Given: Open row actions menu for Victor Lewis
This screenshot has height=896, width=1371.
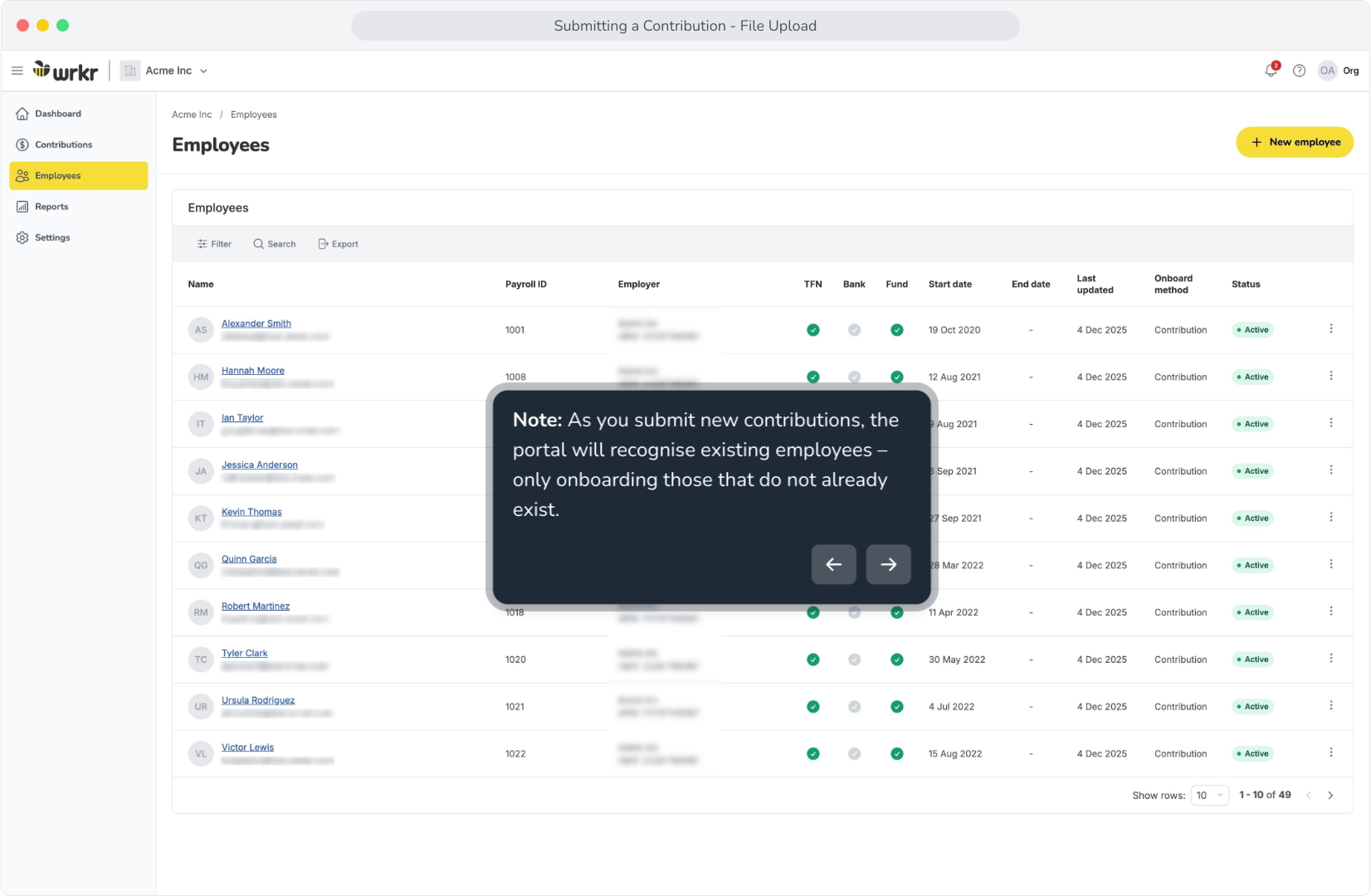Looking at the screenshot, I should pos(1331,753).
